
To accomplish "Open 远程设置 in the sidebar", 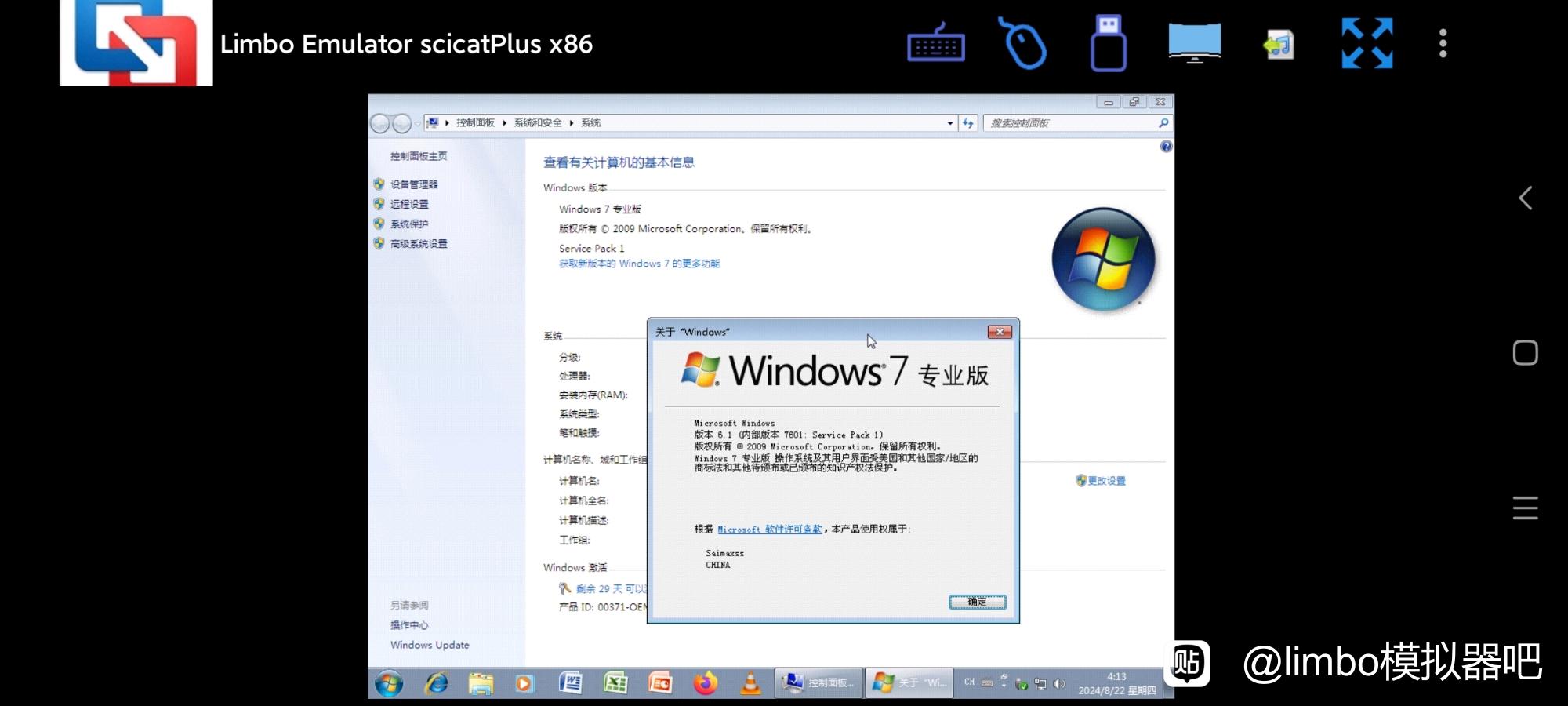I will click(x=409, y=204).
